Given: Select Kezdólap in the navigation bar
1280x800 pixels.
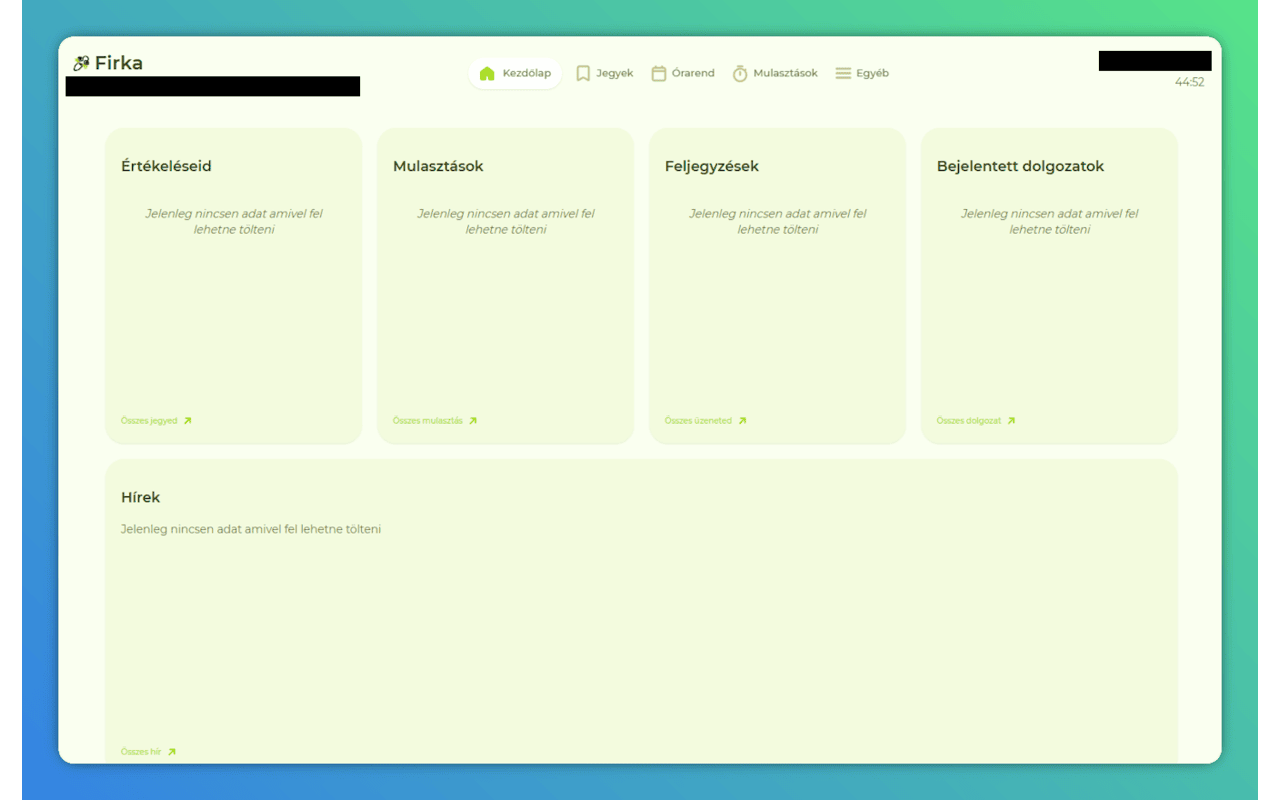Looking at the screenshot, I should point(515,73).
